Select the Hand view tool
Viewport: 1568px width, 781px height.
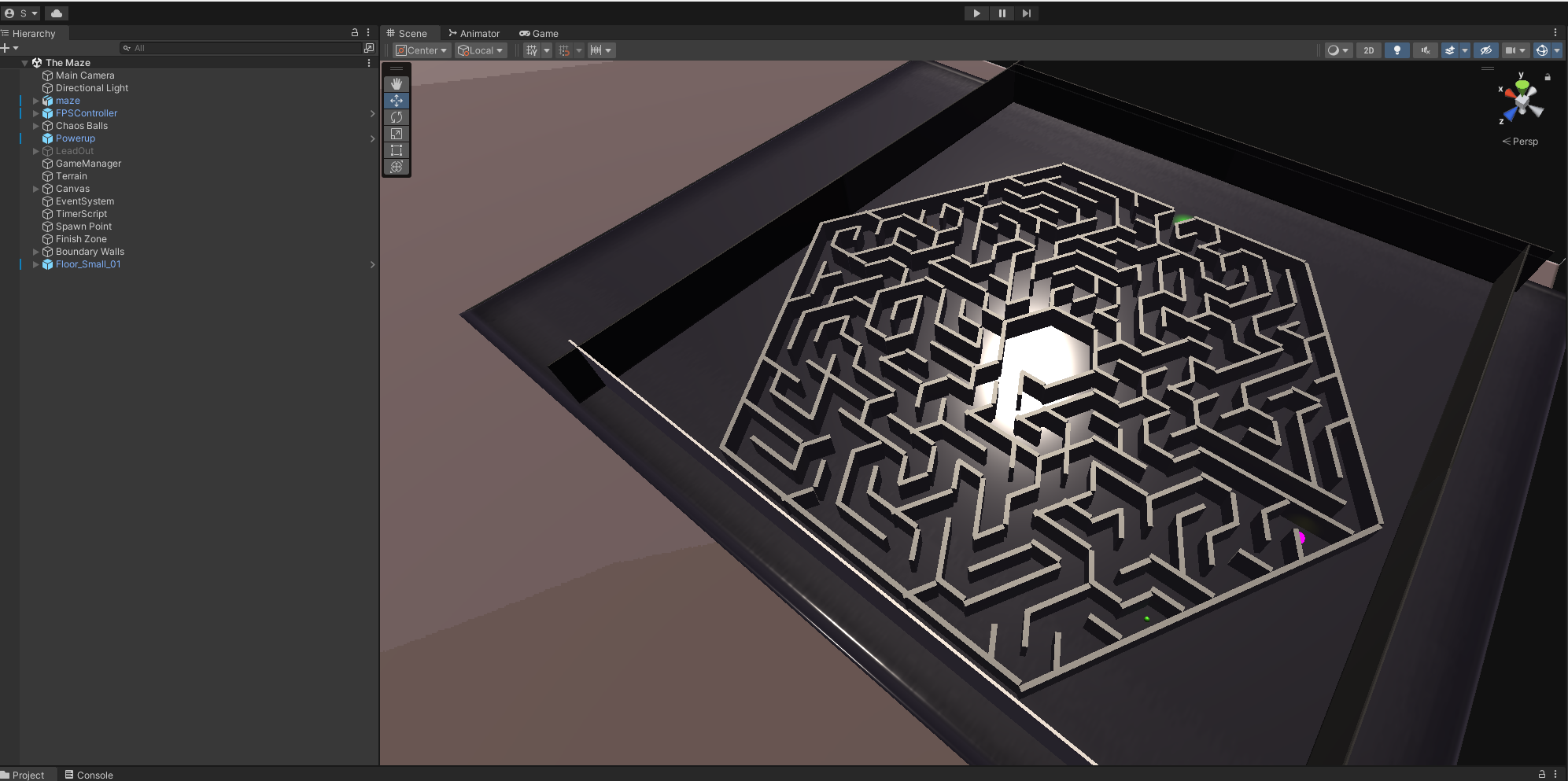397,83
